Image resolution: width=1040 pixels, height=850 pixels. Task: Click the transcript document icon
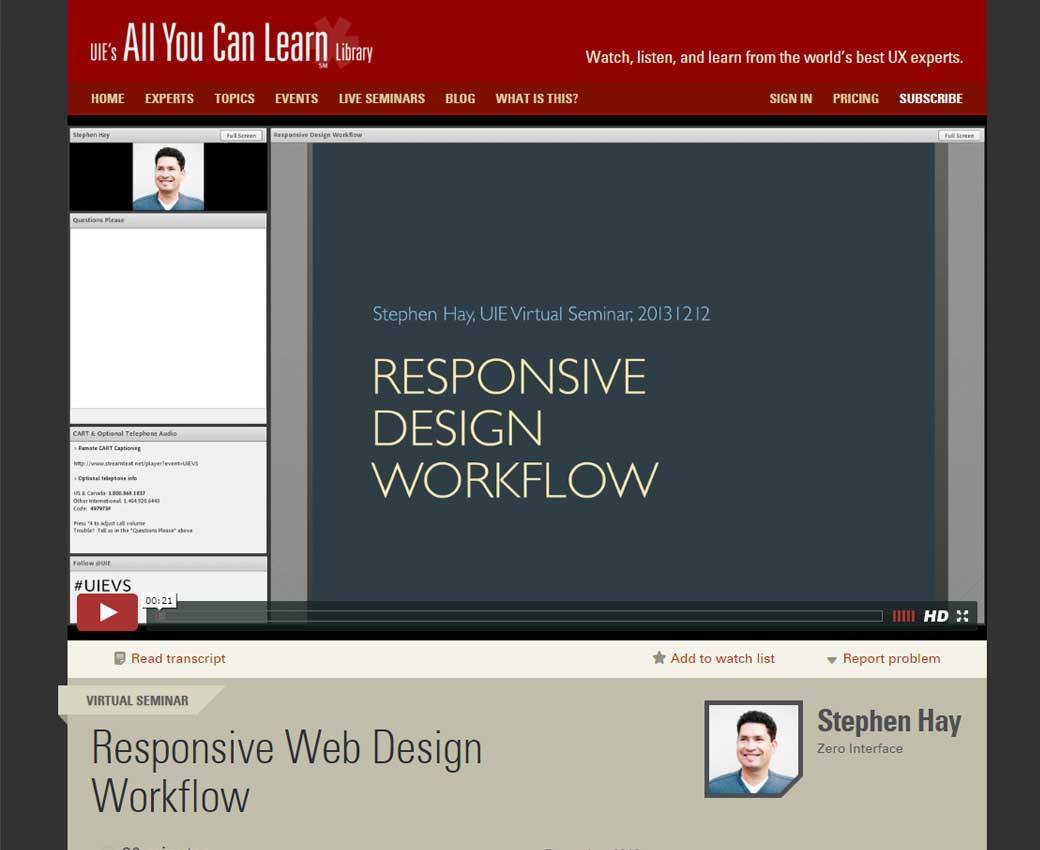[x=120, y=658]
